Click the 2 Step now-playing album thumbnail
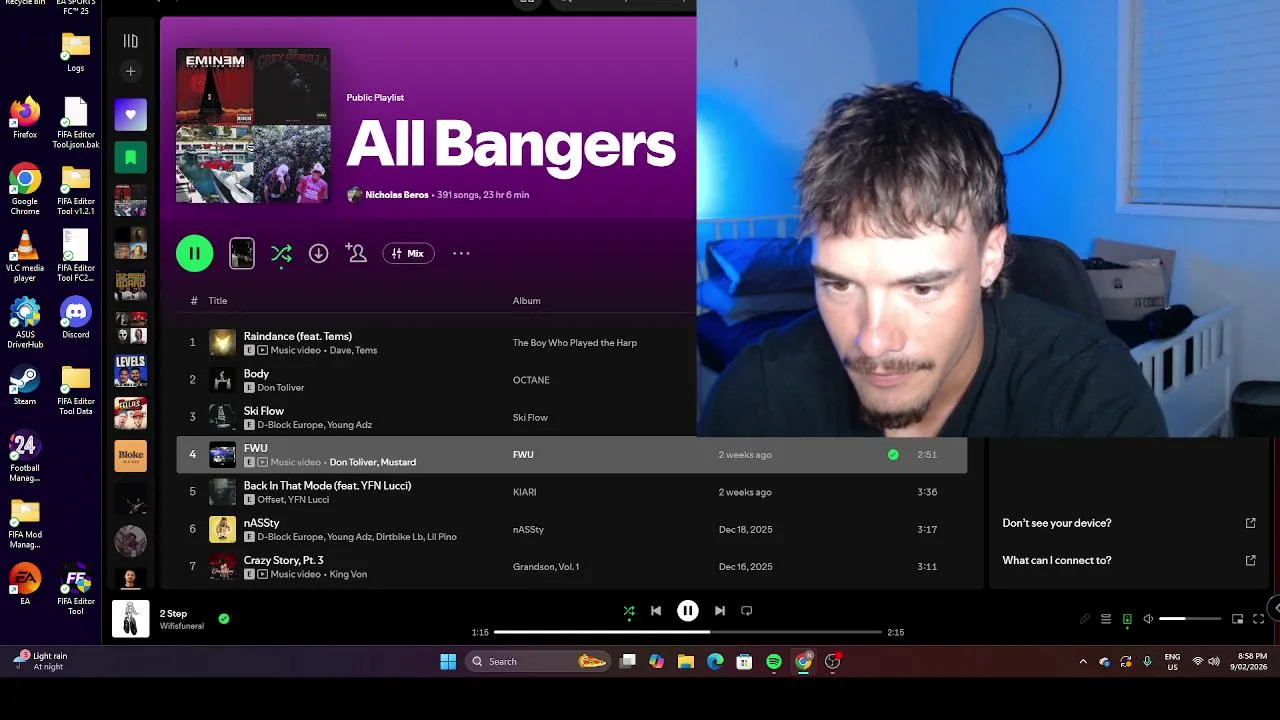Viewport: 1280px width, 720px height. click(x=130, y=619)
